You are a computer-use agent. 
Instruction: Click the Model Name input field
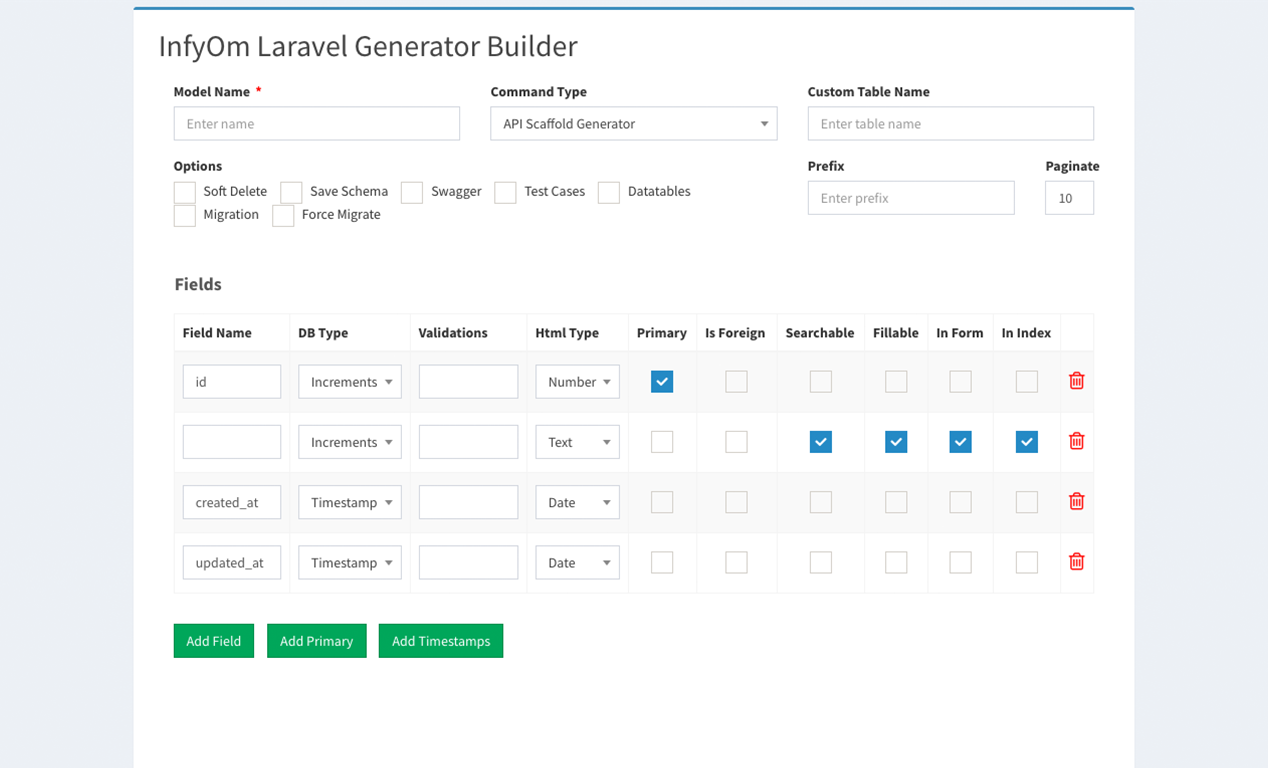coord(316,123)
